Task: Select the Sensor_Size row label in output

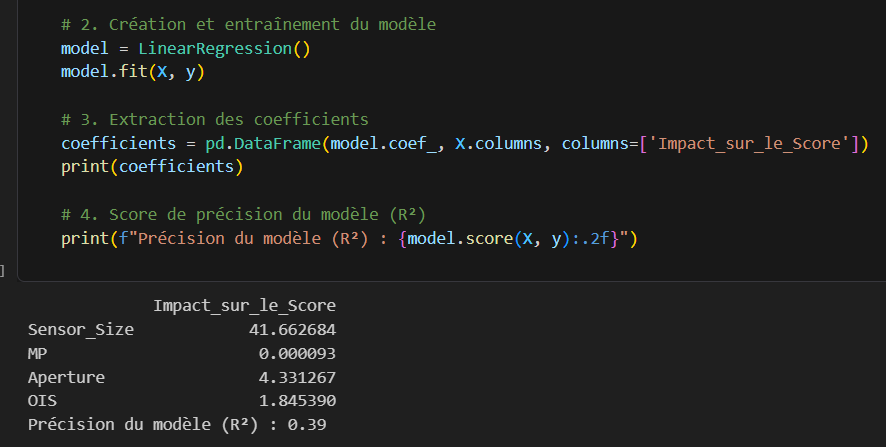Action: (81, 329)
